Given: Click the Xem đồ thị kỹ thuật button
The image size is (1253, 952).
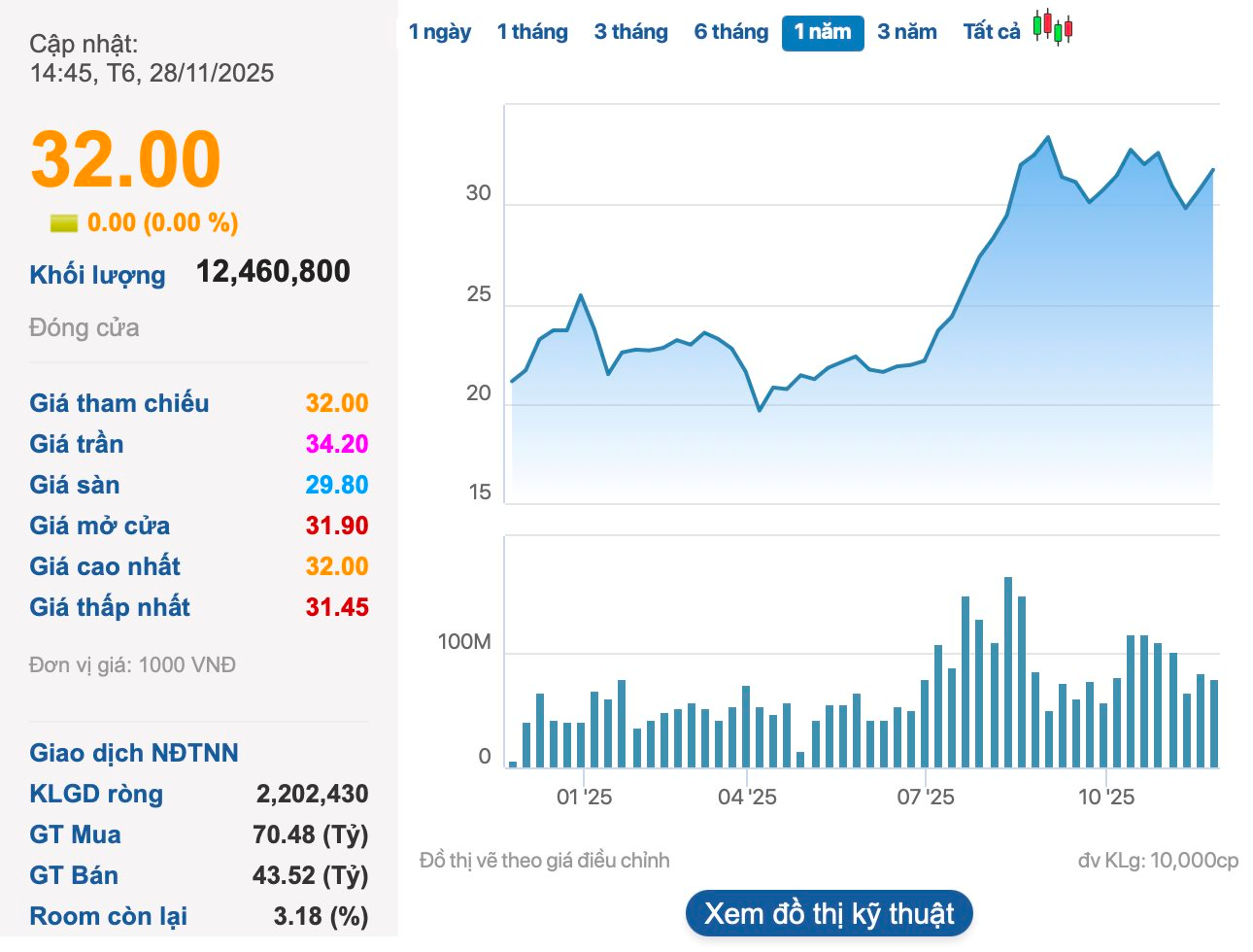Looking at the screenshot, I should click(829, 912).
